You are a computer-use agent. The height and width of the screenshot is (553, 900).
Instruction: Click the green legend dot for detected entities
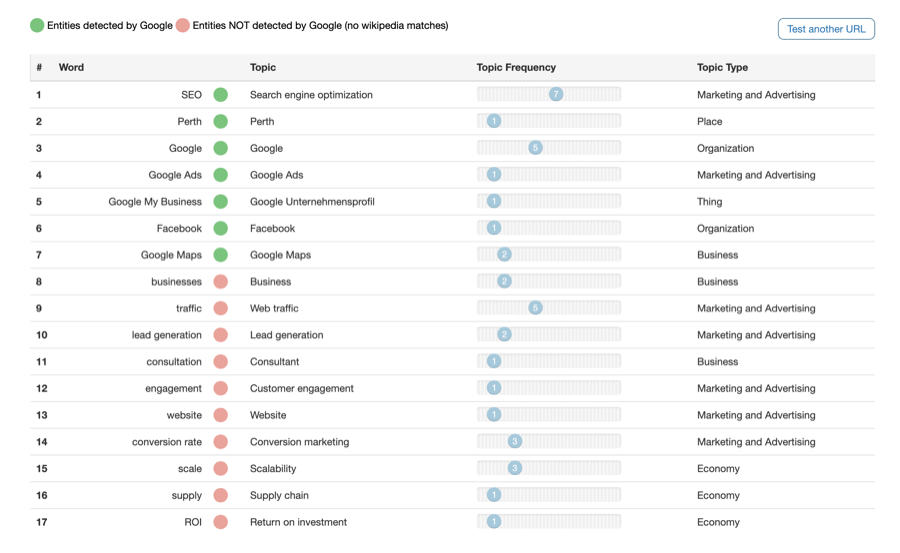(37, 26)
